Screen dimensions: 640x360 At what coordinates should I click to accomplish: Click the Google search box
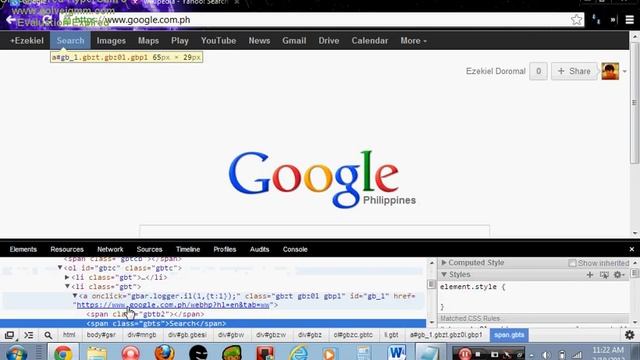click(x=314, y=231)
